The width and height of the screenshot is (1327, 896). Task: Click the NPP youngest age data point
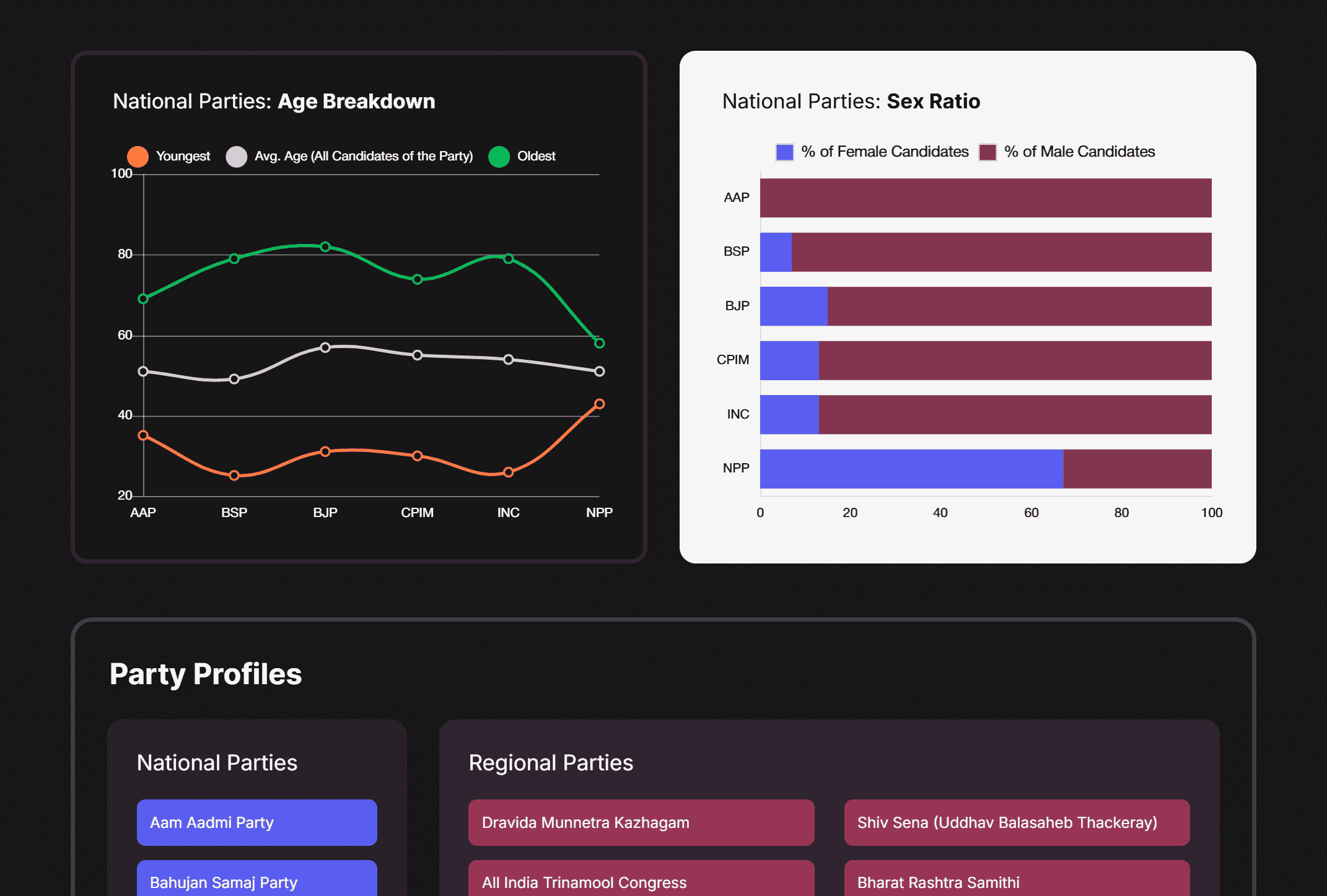point(599,404)
